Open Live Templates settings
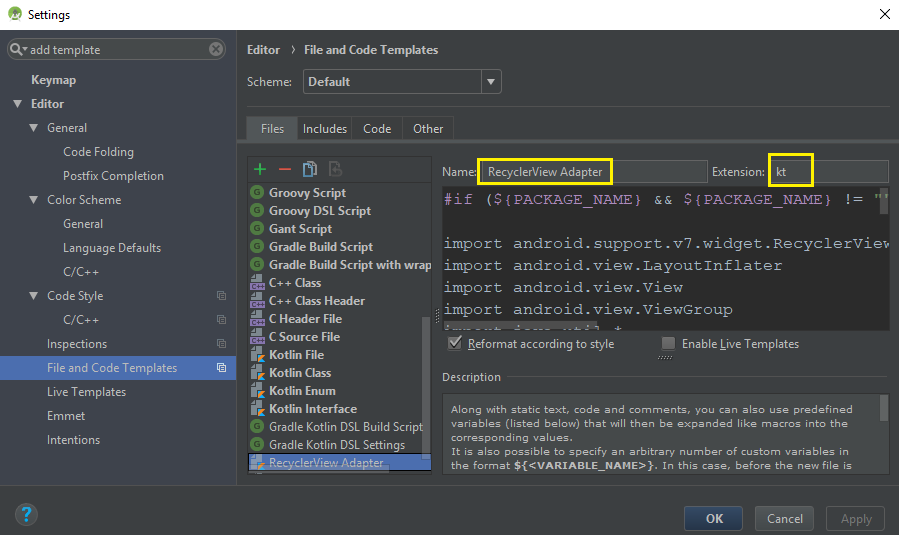 click(x=87, y=392)
